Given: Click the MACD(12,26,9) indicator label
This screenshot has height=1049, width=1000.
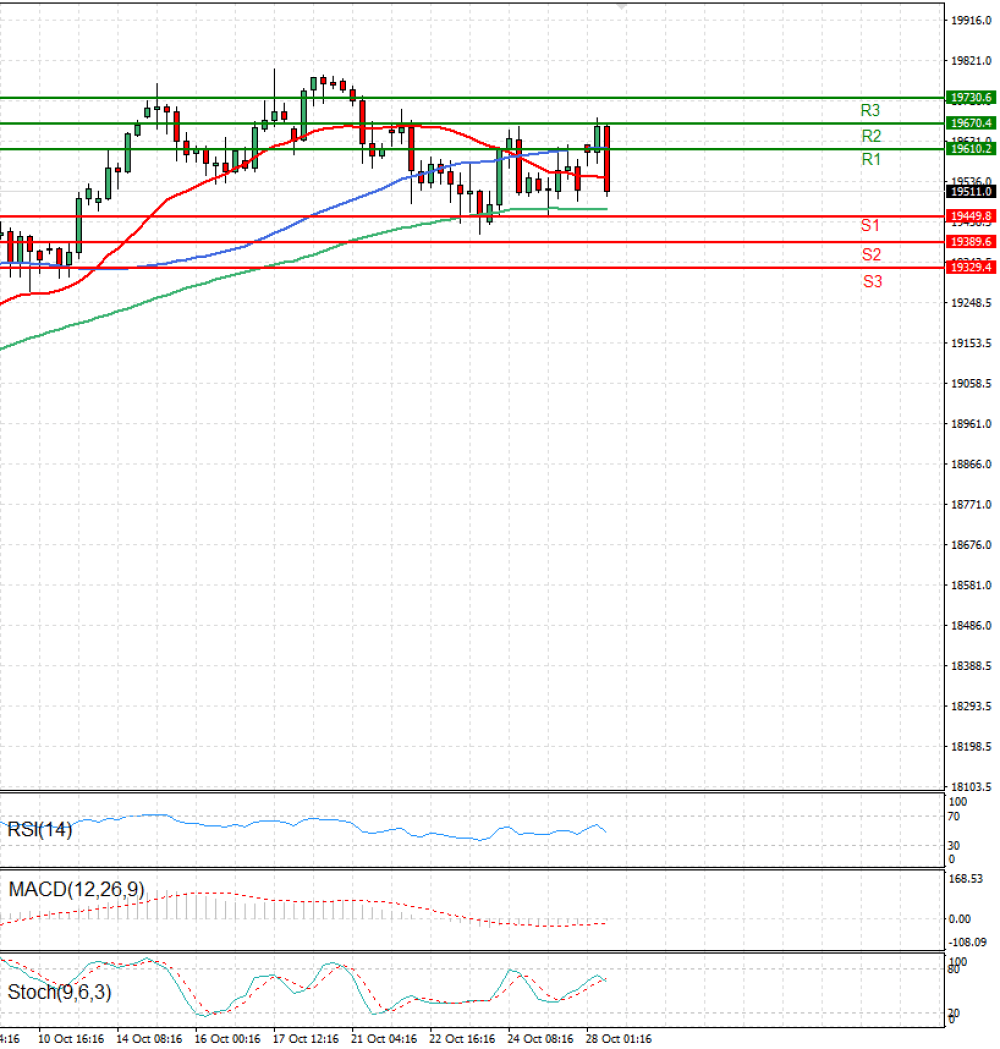Looking at the screenshot, I should pyautogui.click(x=76, y=890).
